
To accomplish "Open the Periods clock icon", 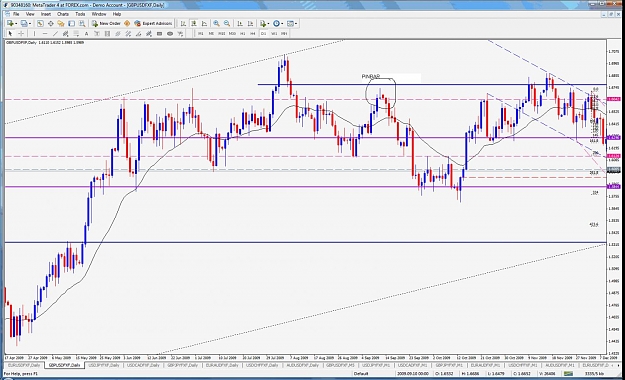I will point(276,24).
